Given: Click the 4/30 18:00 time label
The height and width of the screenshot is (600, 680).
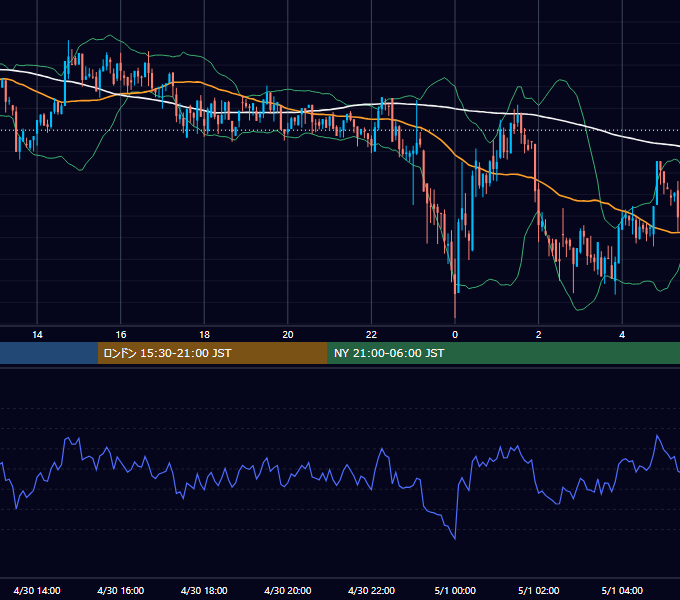Looking at the screenshot, I should [204, 590].
